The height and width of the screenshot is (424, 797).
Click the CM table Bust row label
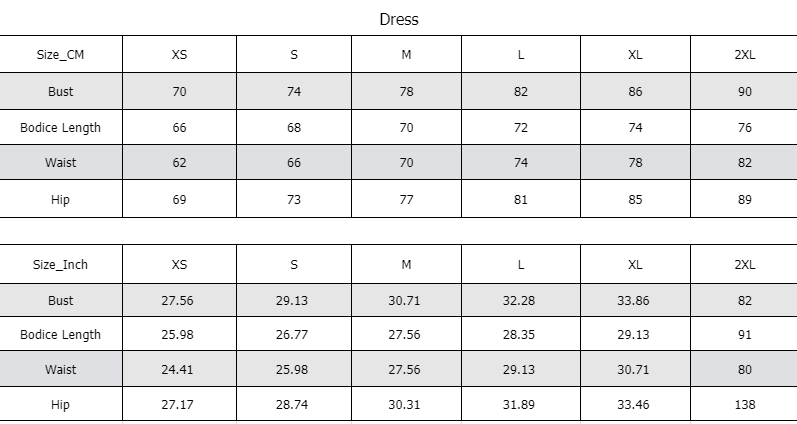(60, 92)
